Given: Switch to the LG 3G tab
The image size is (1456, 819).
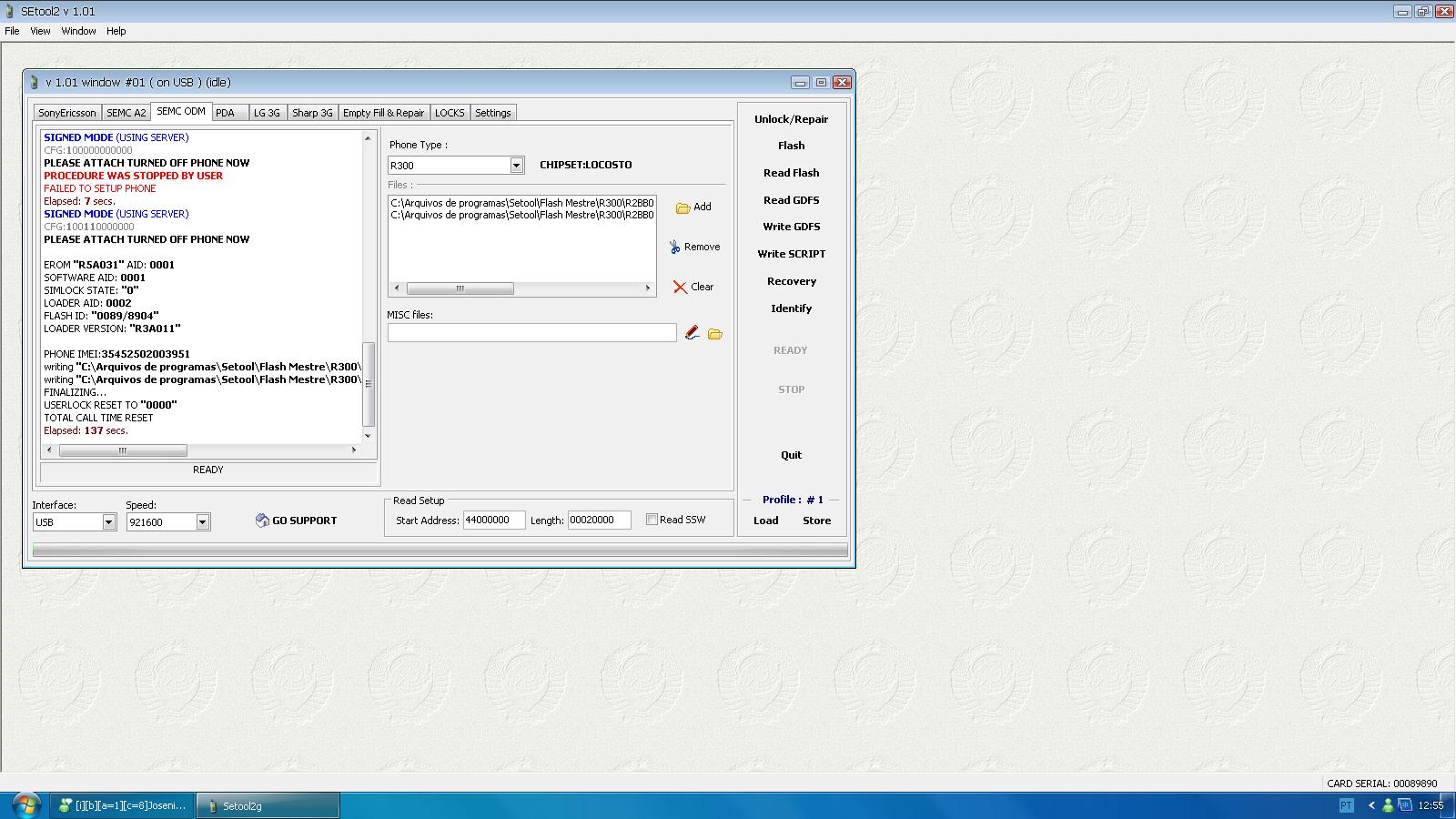Looking at the screenshot, I should tap(267, 113).
